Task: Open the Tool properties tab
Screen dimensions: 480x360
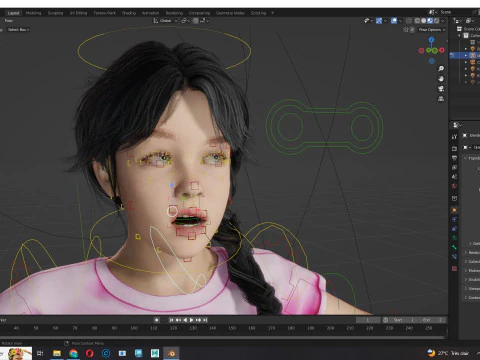Action: (x=454, y=137)
